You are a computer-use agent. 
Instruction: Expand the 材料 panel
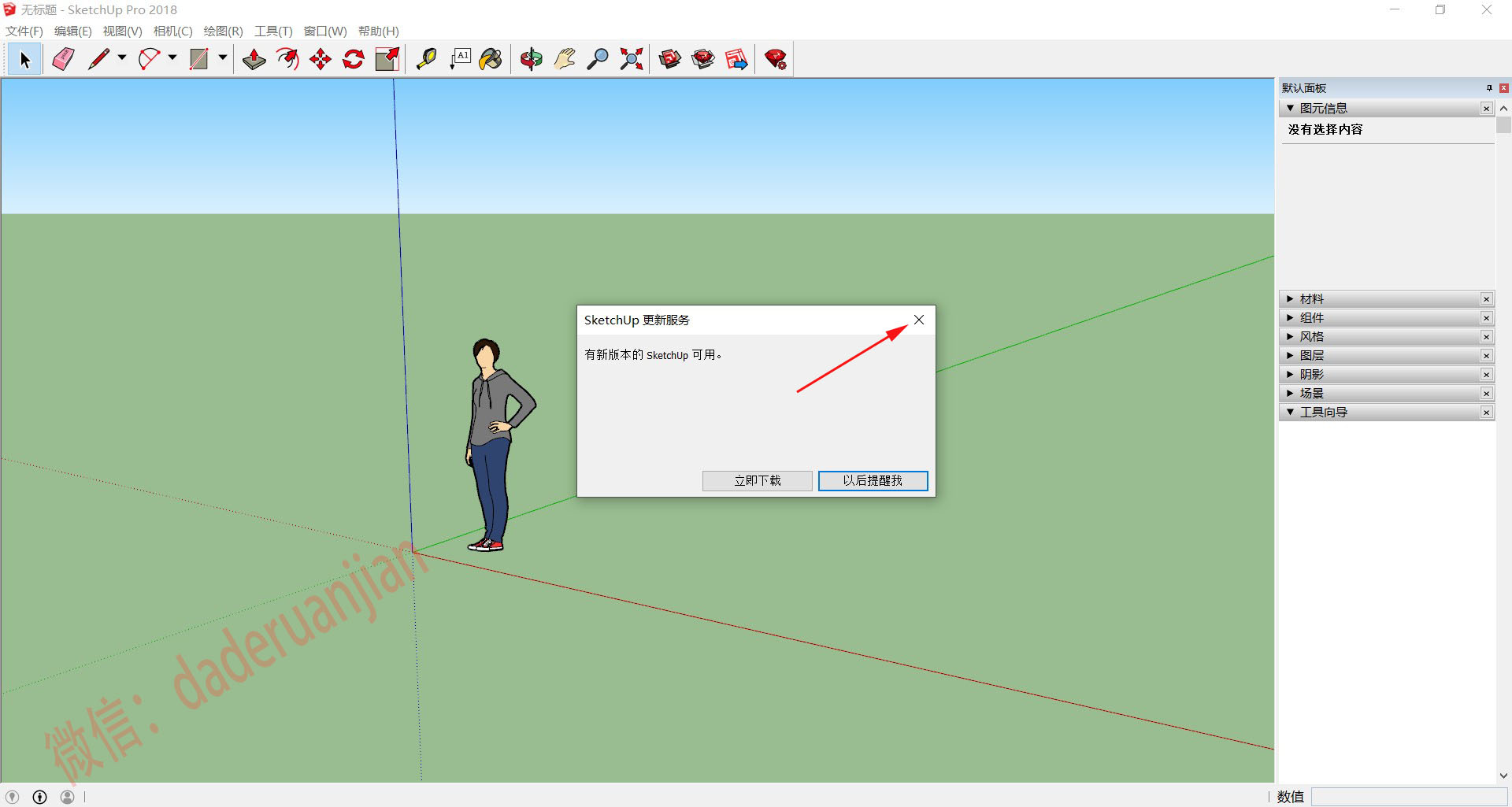(1290, 299)
